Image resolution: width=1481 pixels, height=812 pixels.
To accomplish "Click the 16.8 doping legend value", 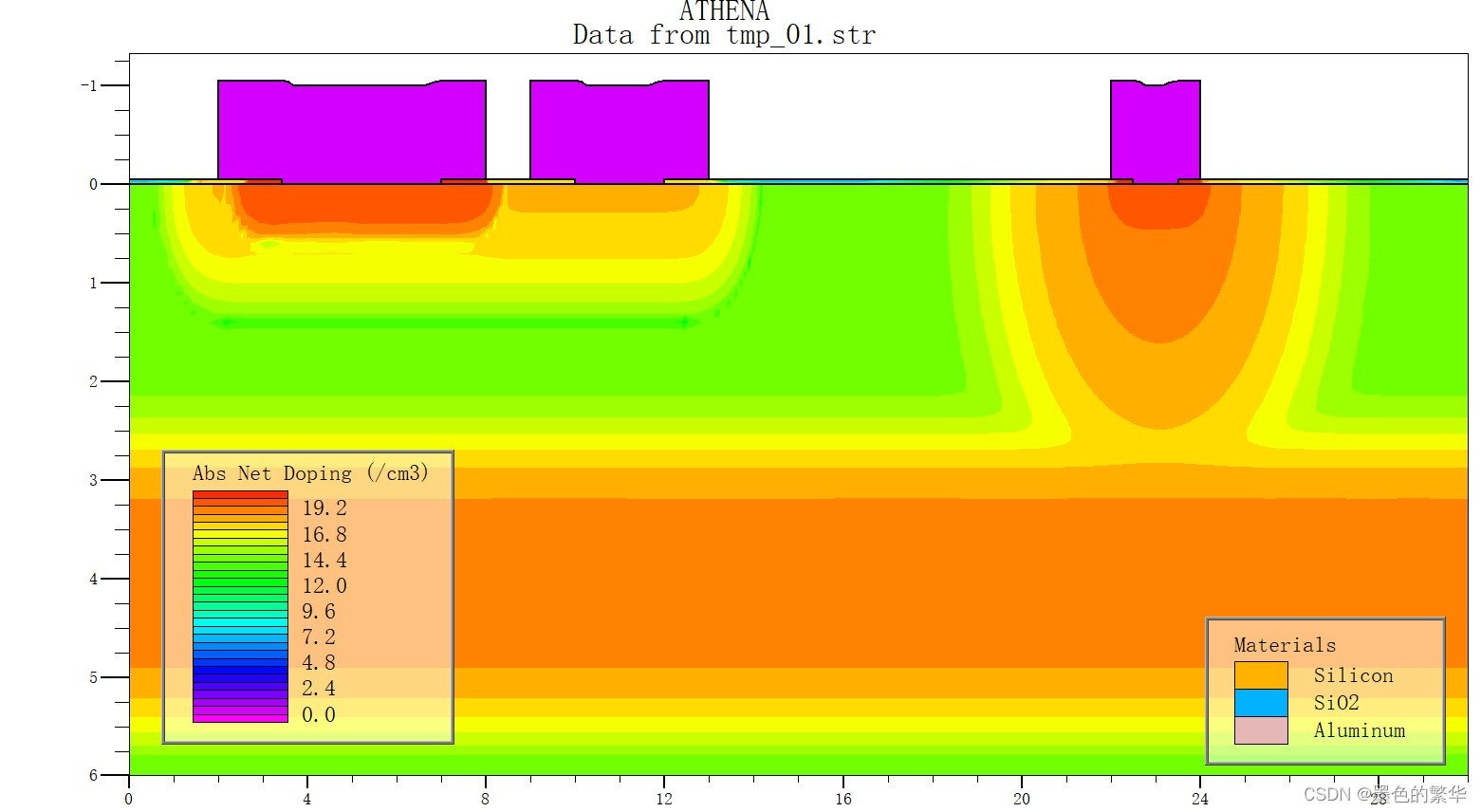I will [324, 535].
